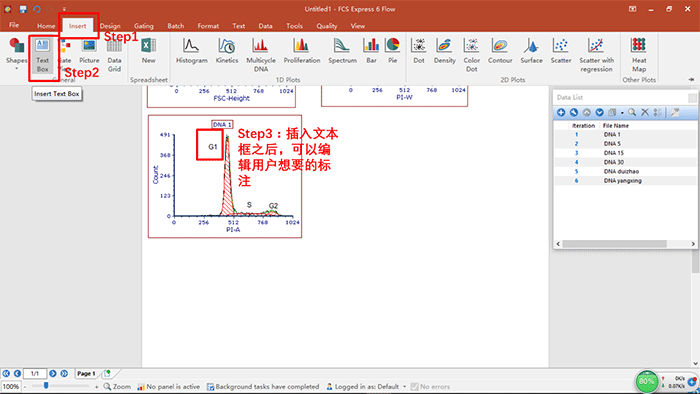Go to the next page arrow

pyautogui.click(x=53, y=373)
